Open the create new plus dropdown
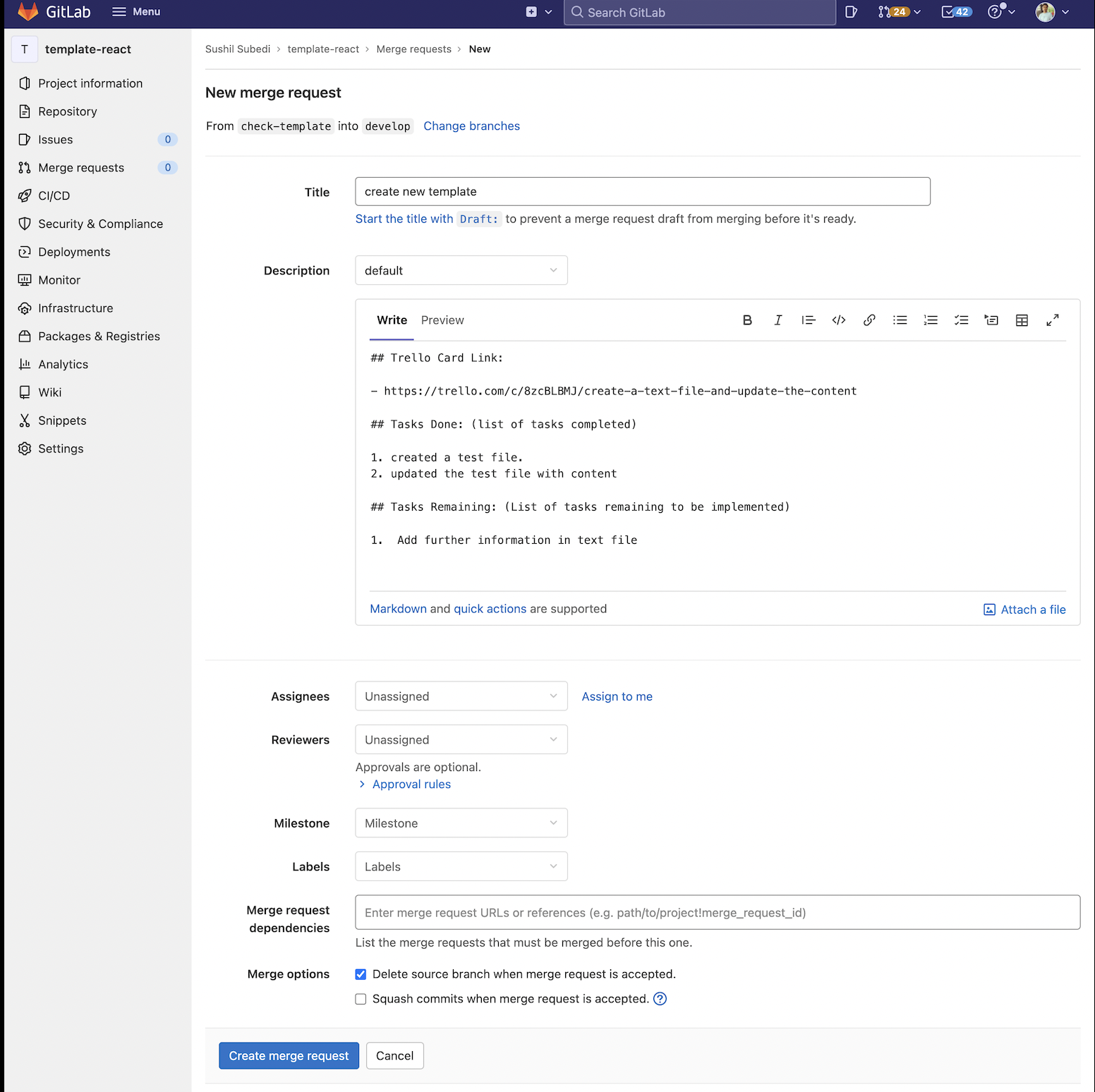The image size is (1095, 1092). [x=539, y=12]
